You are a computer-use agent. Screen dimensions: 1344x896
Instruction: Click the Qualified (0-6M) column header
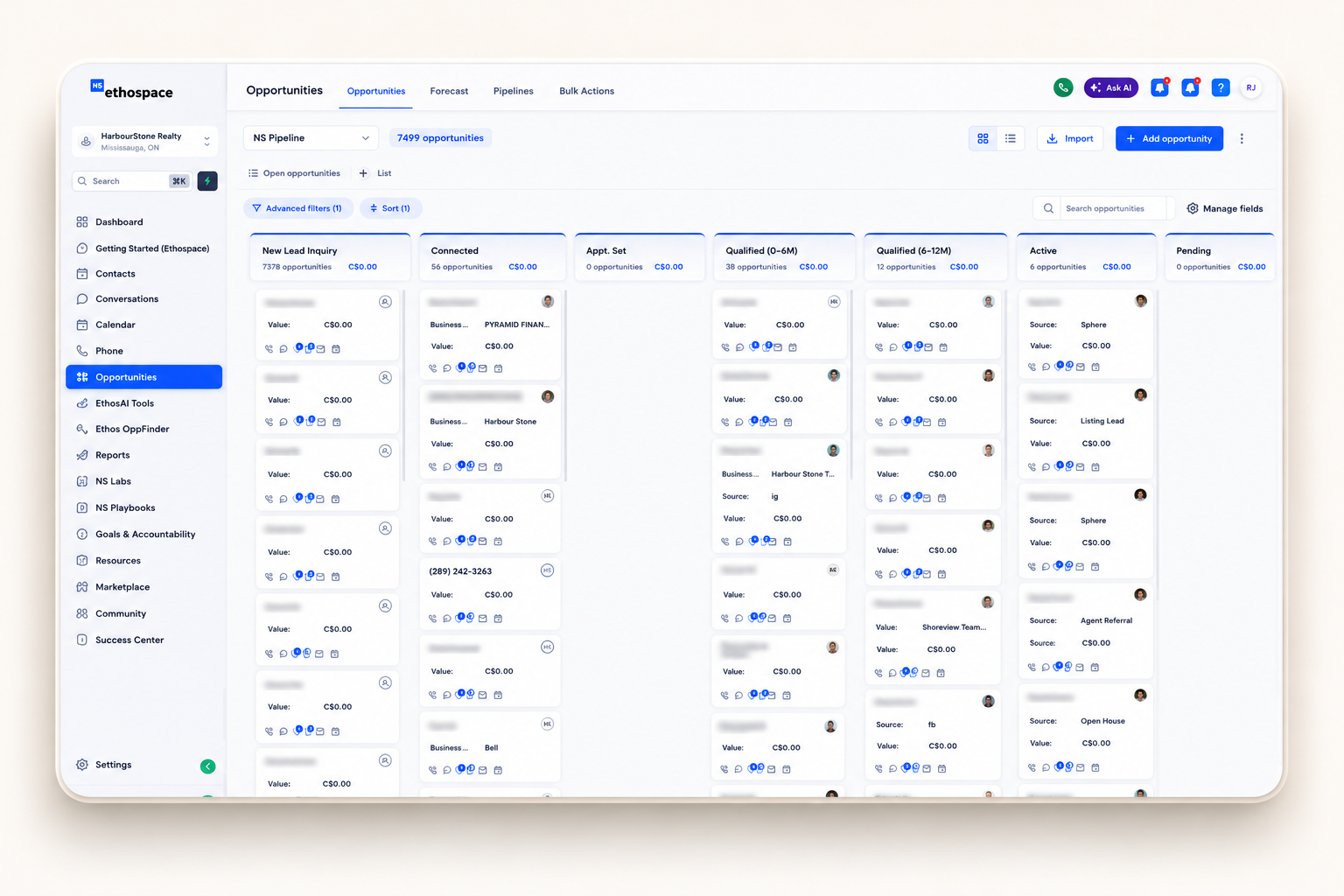pyautogui.click(x=784, y=257)
